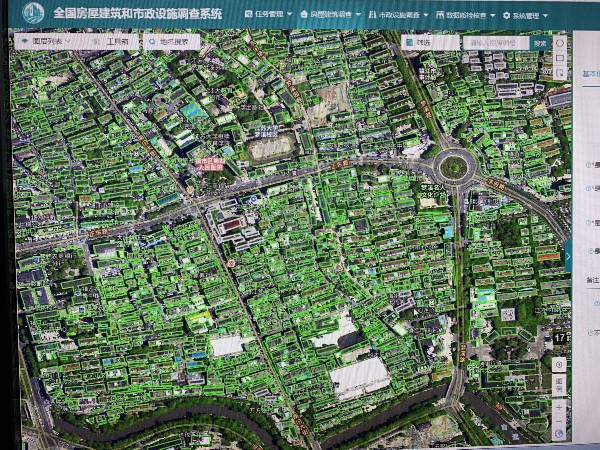Open the 系统管理 menu
Image resolution: width=600 pixels, height=450 pixels.
(528, 16)
